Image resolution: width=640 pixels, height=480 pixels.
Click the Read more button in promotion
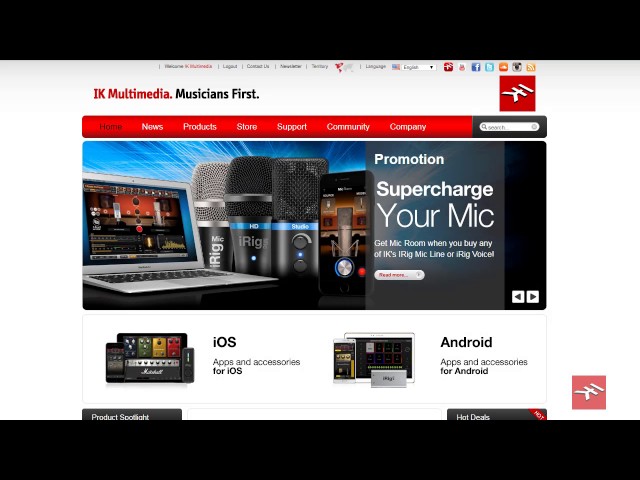click(399, 275)
